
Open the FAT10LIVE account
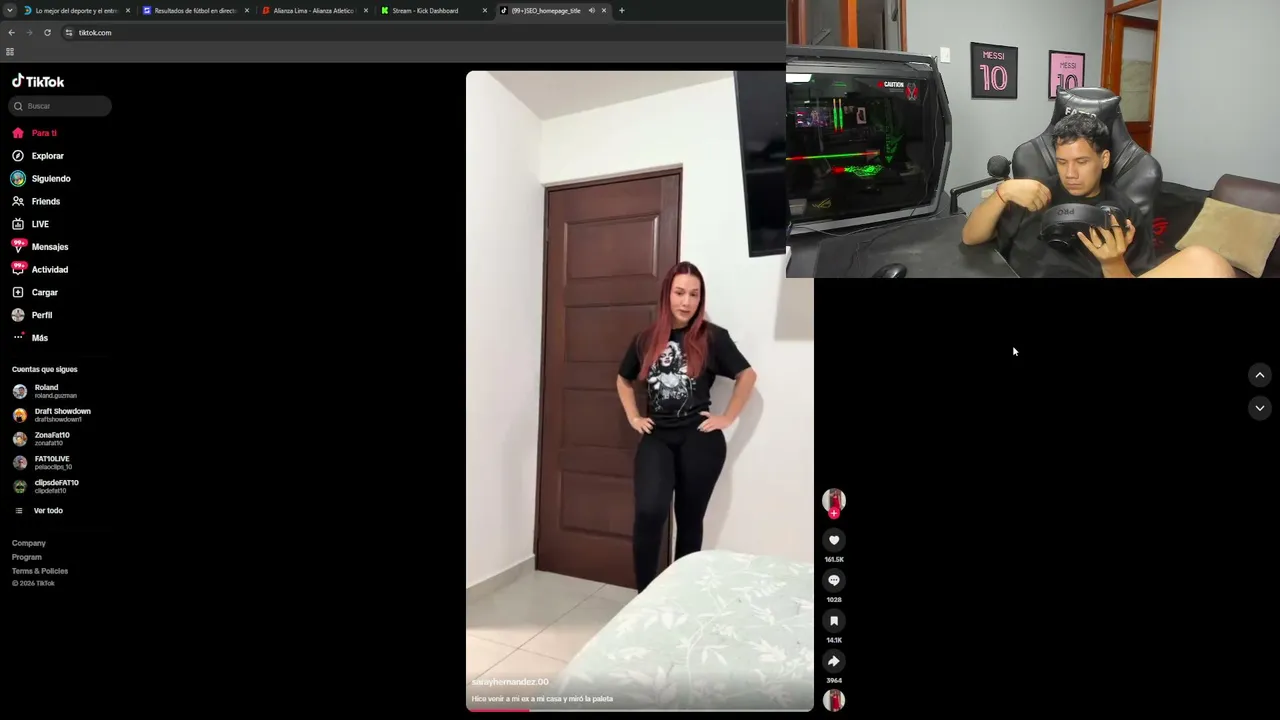[42, 462]
